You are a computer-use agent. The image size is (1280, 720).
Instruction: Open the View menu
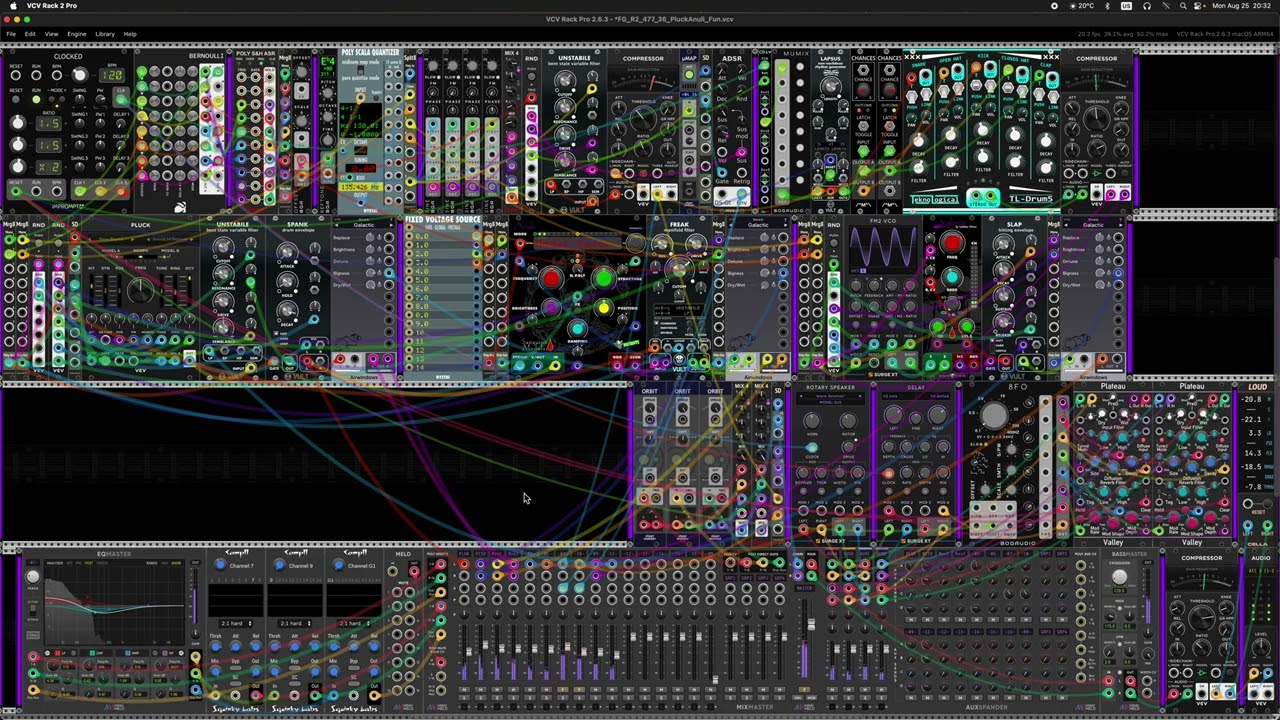coord(51,34)
